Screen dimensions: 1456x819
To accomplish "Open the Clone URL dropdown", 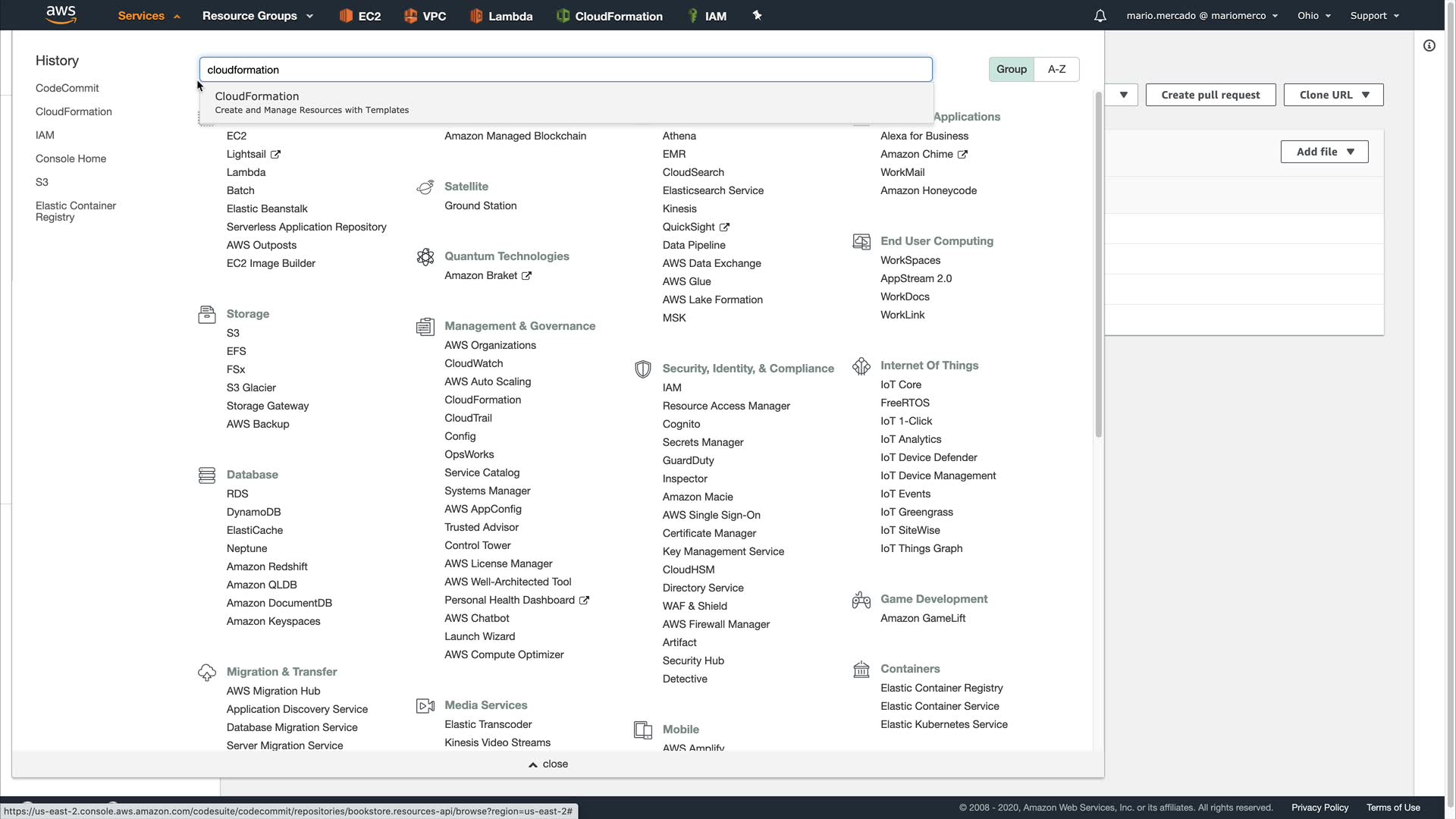I will point(1333,95).
